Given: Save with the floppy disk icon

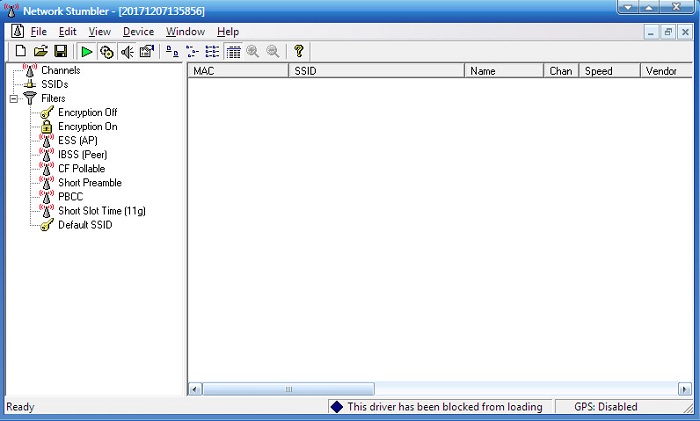Looking at the screenshot, I should click(x=61, y=51).
